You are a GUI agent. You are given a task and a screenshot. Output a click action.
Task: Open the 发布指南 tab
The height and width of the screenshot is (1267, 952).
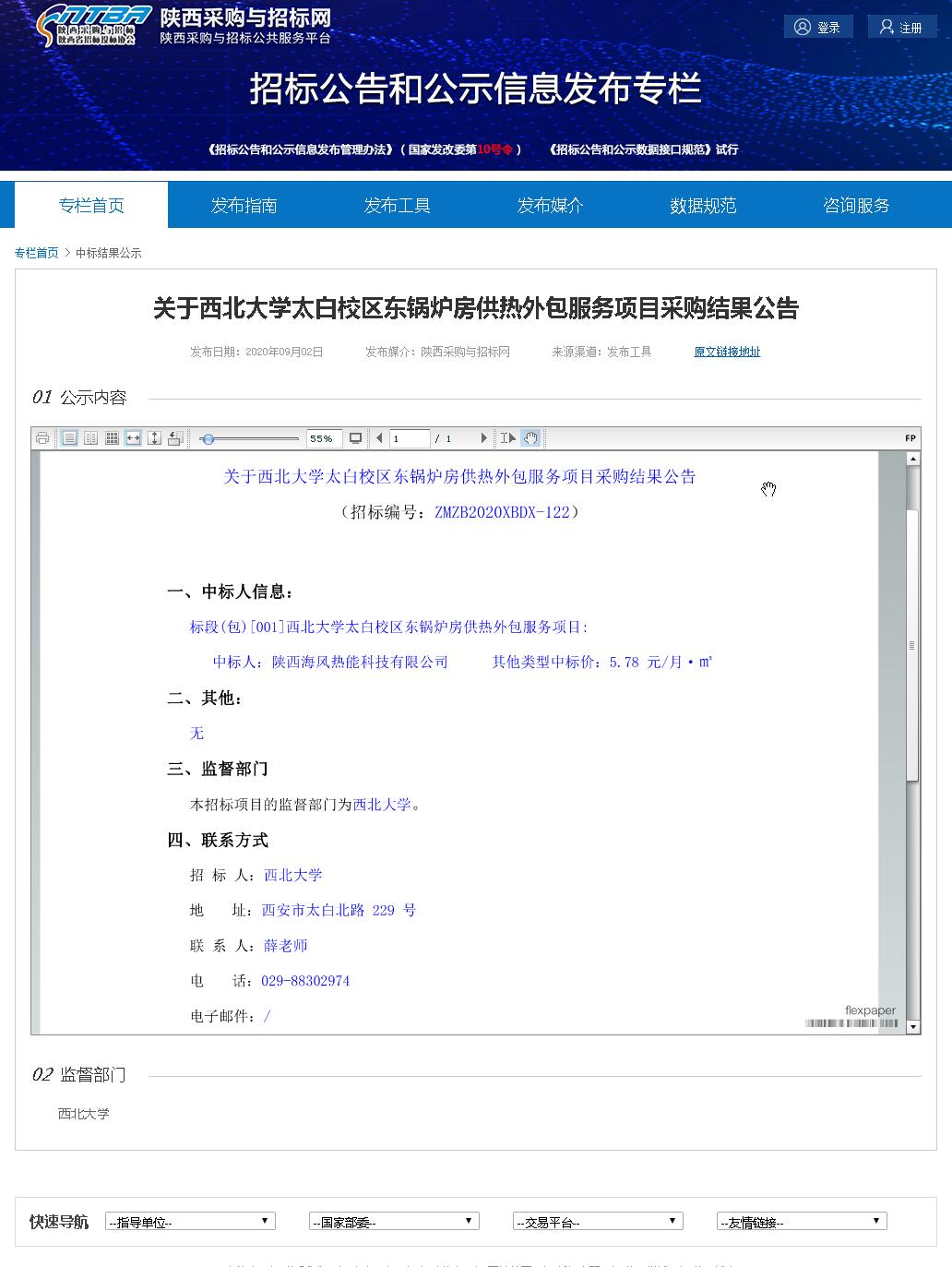tap(244, 205)
